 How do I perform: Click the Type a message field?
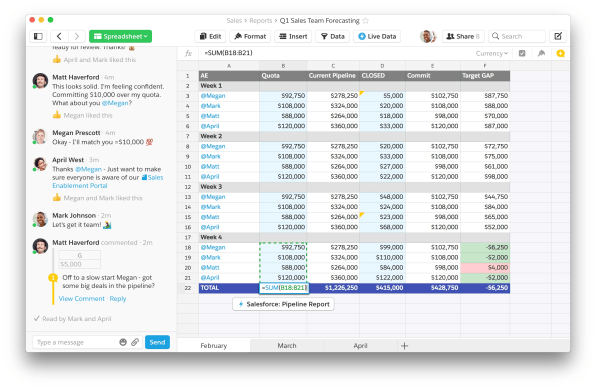76,342
